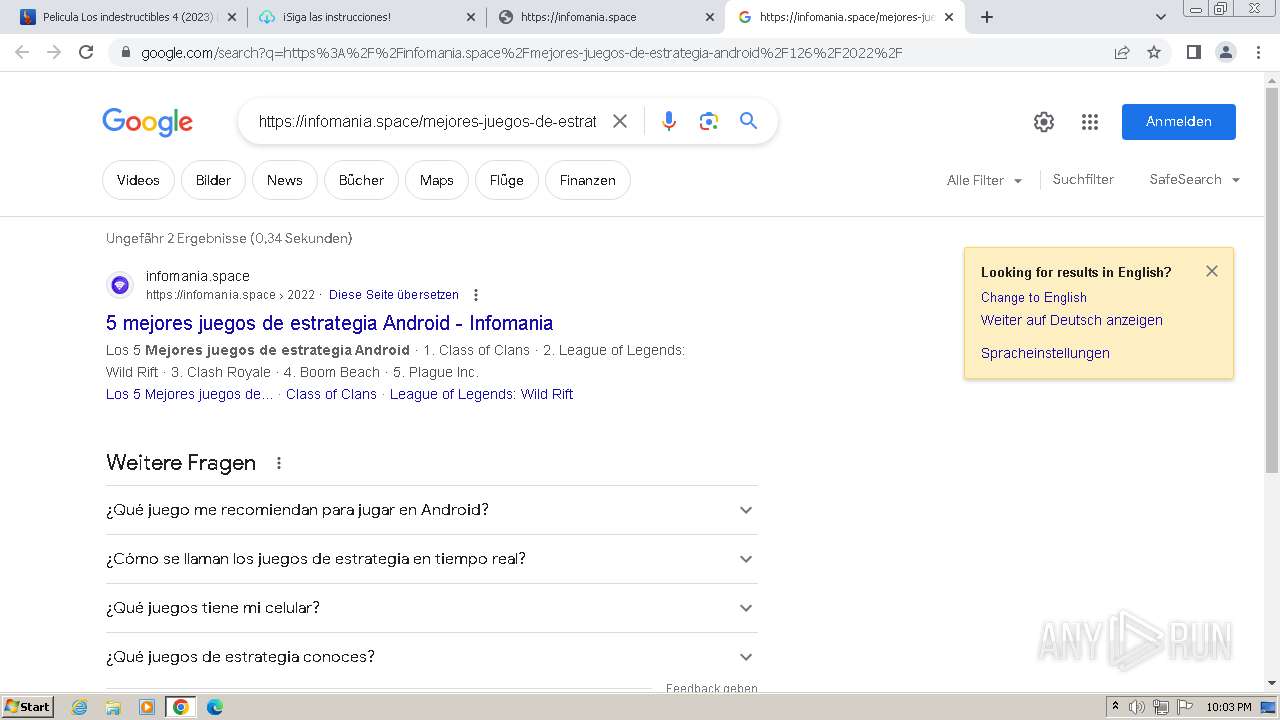This screenshot has width=1280, height=720.
Task: Click the share page icon in address bar
Action: click(1122, 52)
